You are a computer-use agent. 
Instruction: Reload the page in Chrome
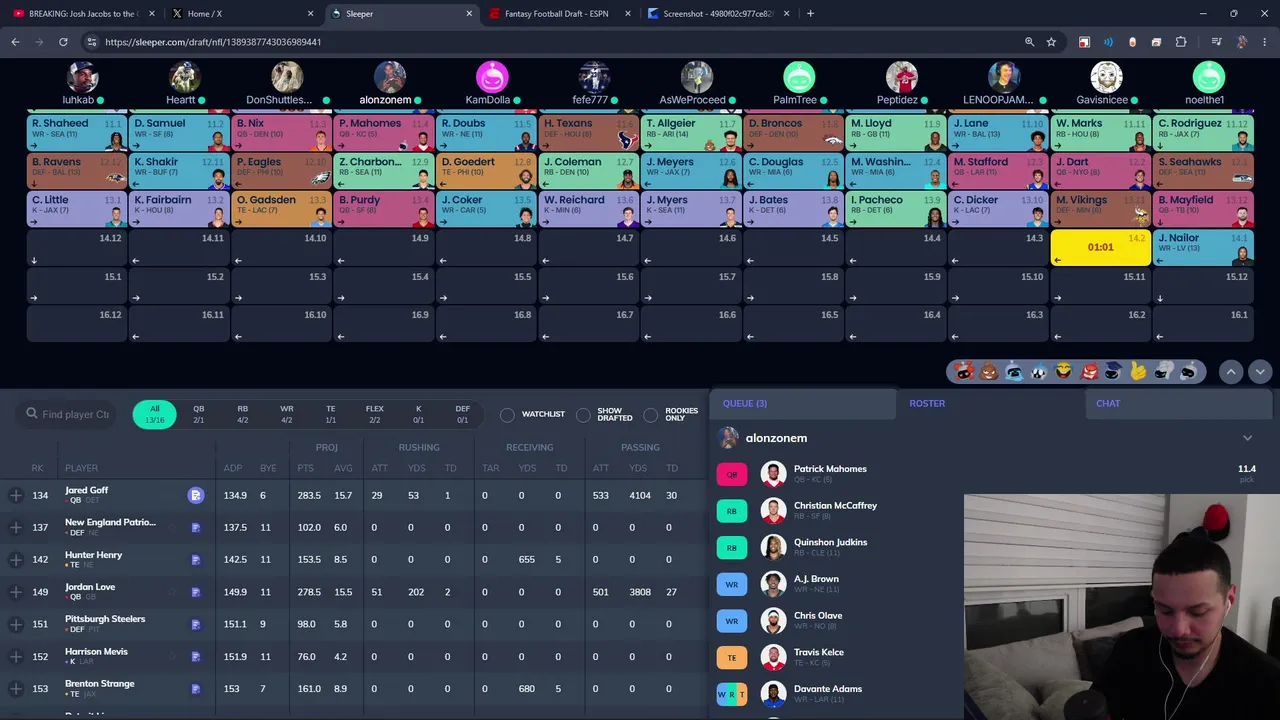tap(63, 42)
